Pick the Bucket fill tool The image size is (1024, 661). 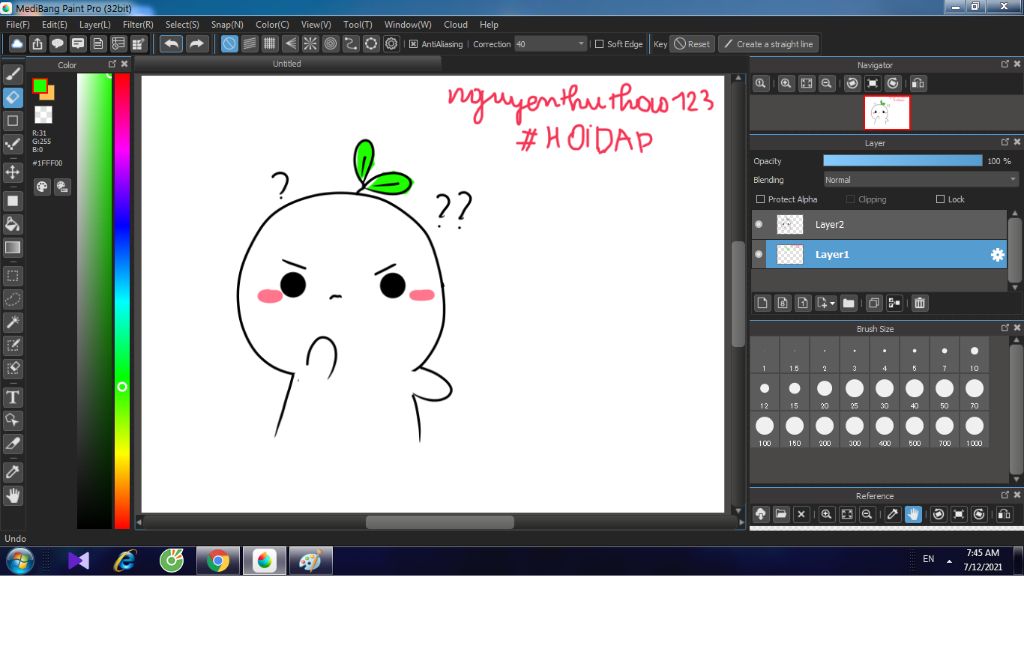12,224
